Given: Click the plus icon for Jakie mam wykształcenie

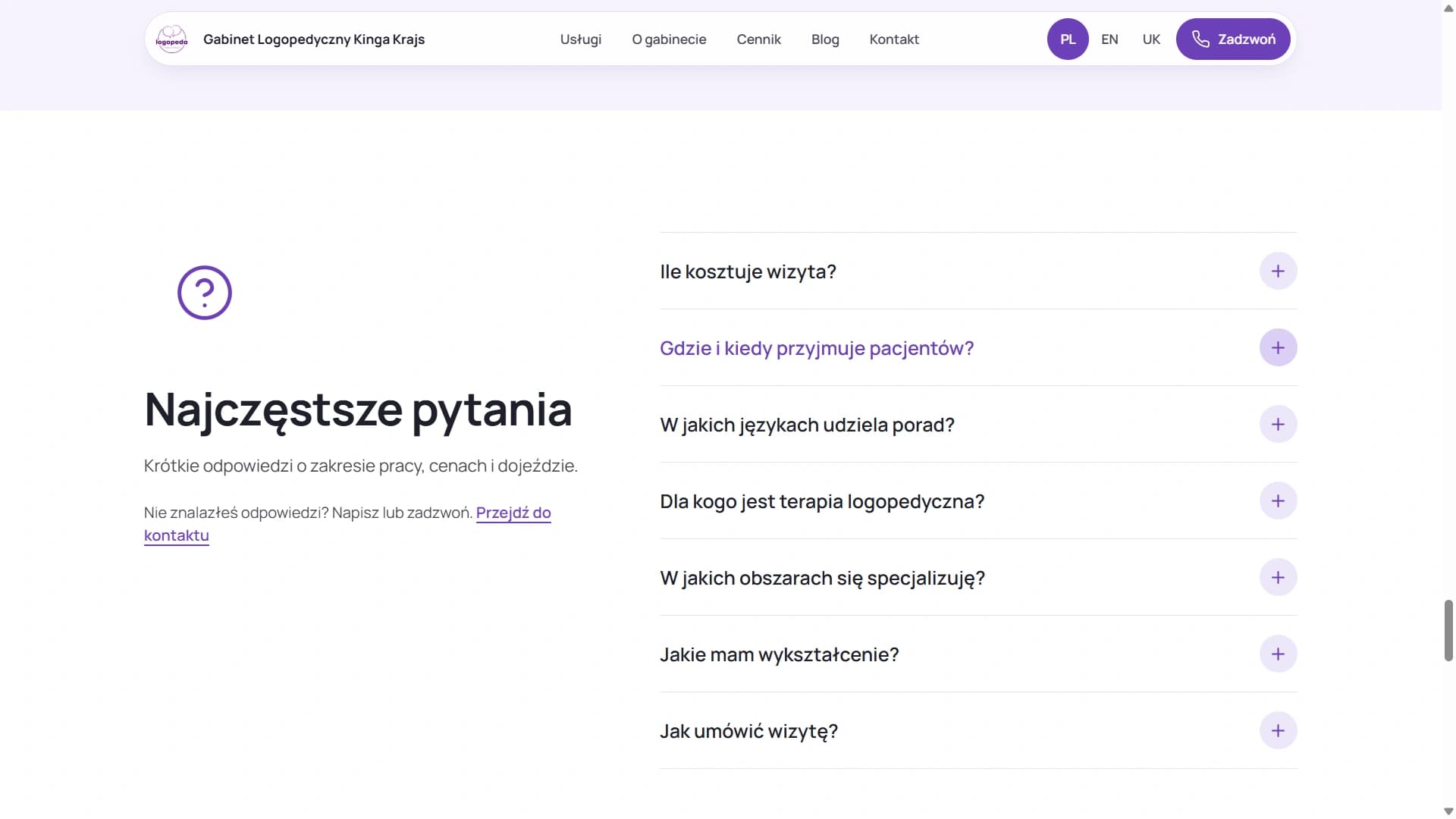Looking at the screenshot, I should tap(1278, 654).
